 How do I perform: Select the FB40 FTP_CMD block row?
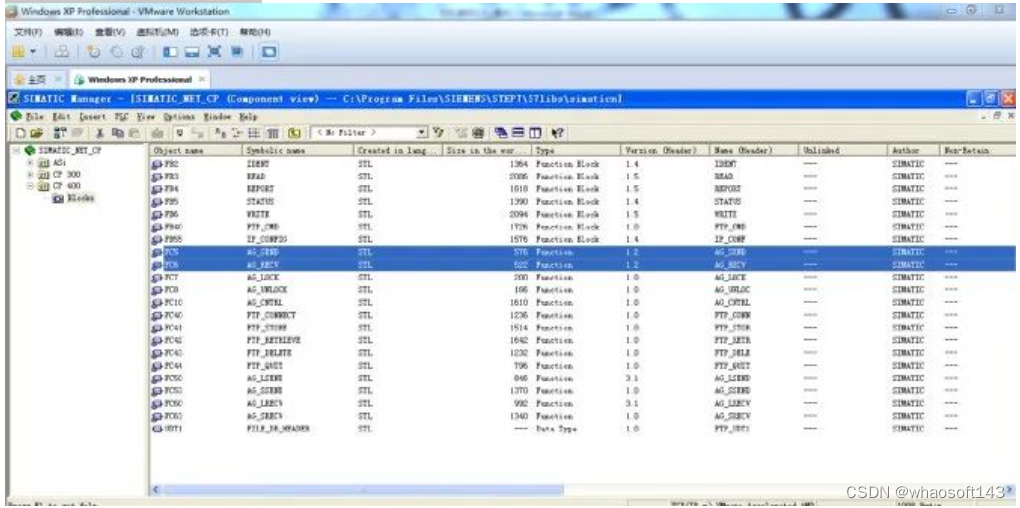[x=582, y=227]
